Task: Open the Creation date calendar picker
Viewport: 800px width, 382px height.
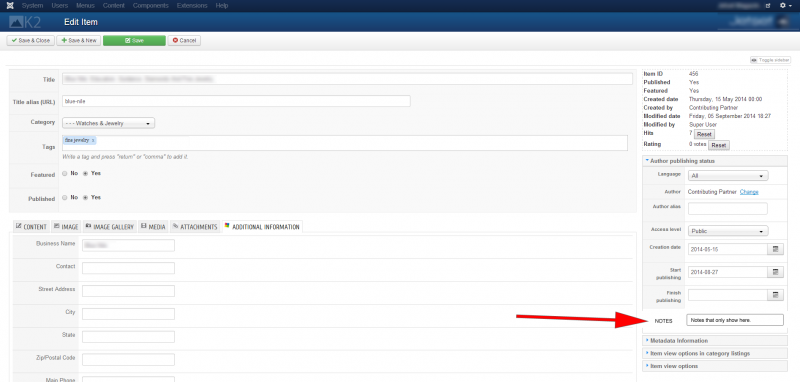Action: point(775,249)
